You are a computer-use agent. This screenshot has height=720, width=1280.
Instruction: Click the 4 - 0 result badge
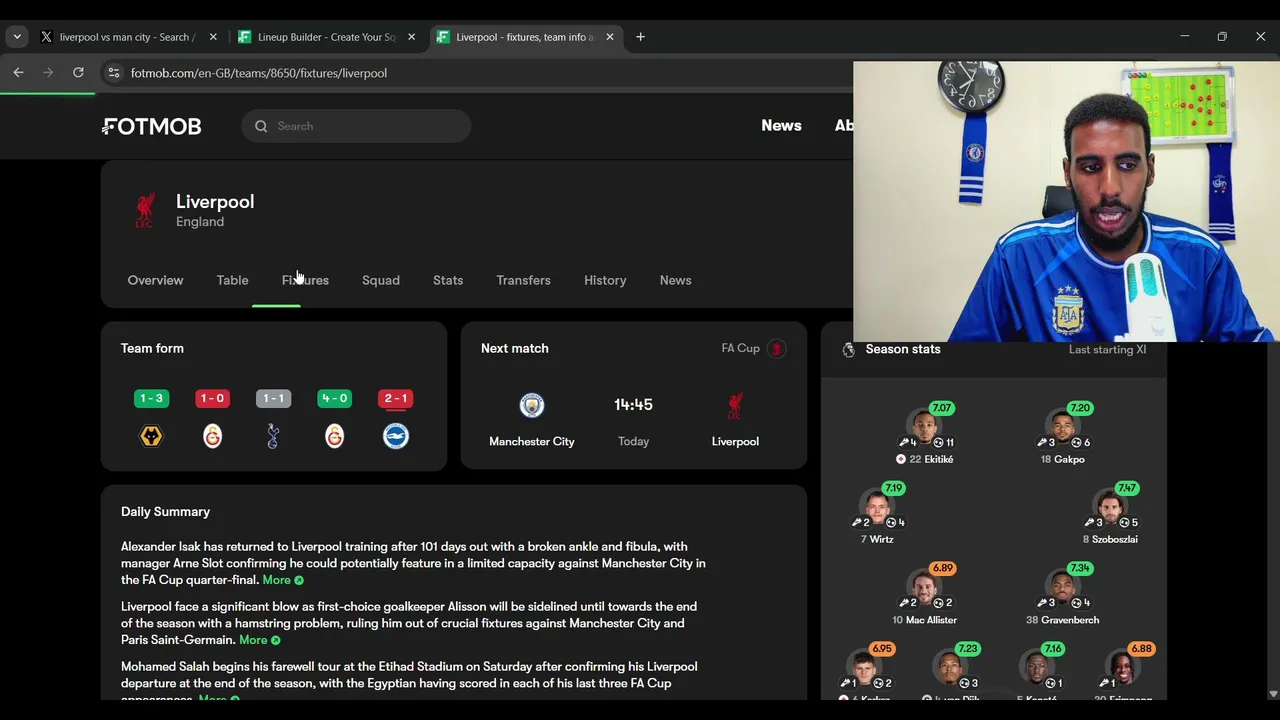334,398
